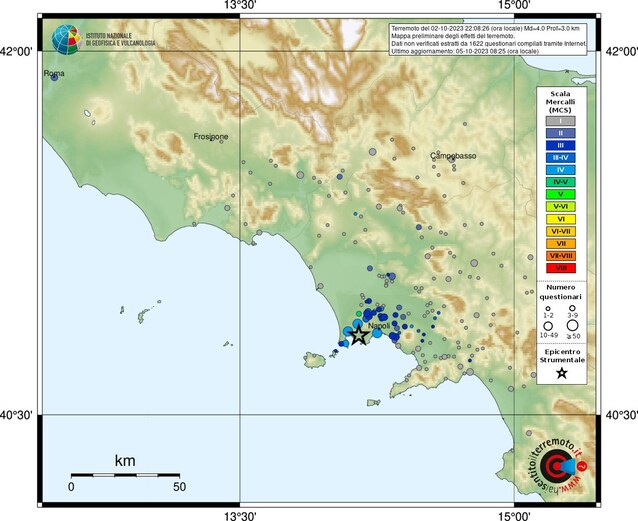Click the Napoli city label

[x=379, y=326]
